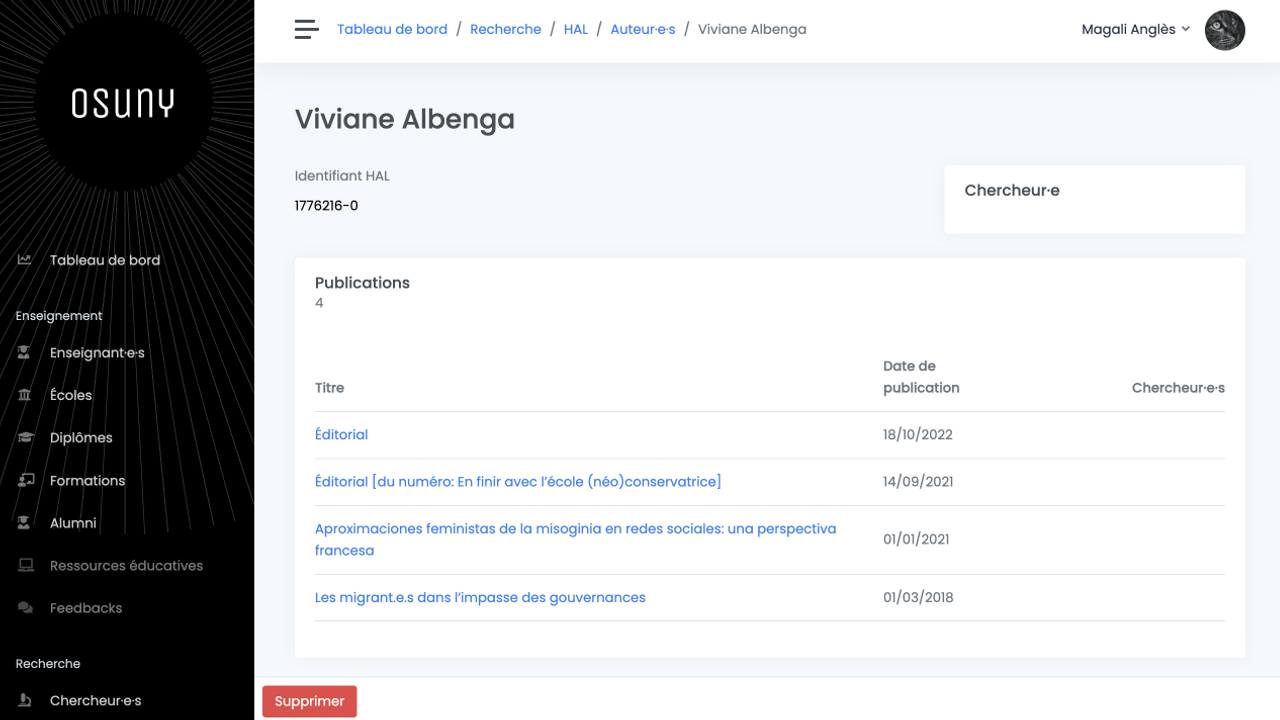This screenshot has width=1280, height=720.
Task: Click the OSUNY logo
Action: pos(123,103)
